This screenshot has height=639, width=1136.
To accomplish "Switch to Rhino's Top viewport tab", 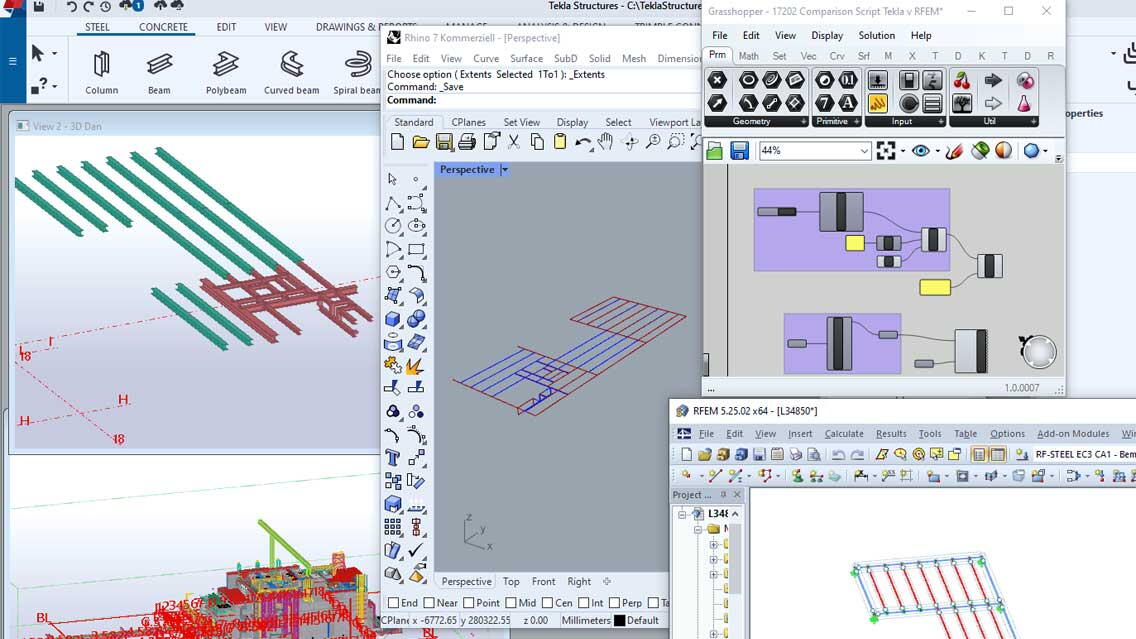I will click(511, 582).
